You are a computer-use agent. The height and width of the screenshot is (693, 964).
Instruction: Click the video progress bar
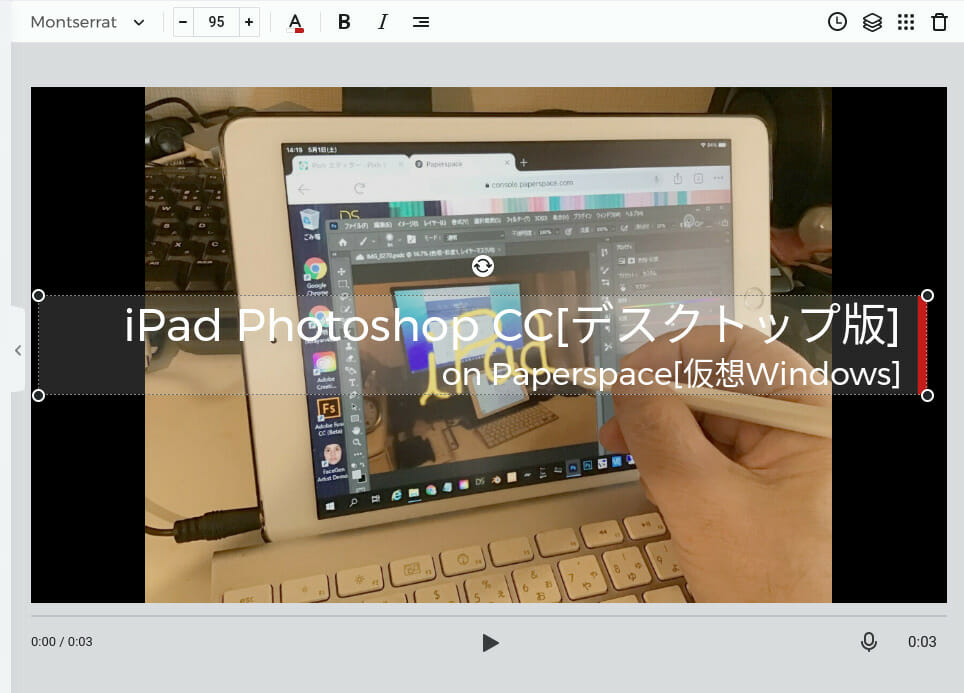(489, 615)
